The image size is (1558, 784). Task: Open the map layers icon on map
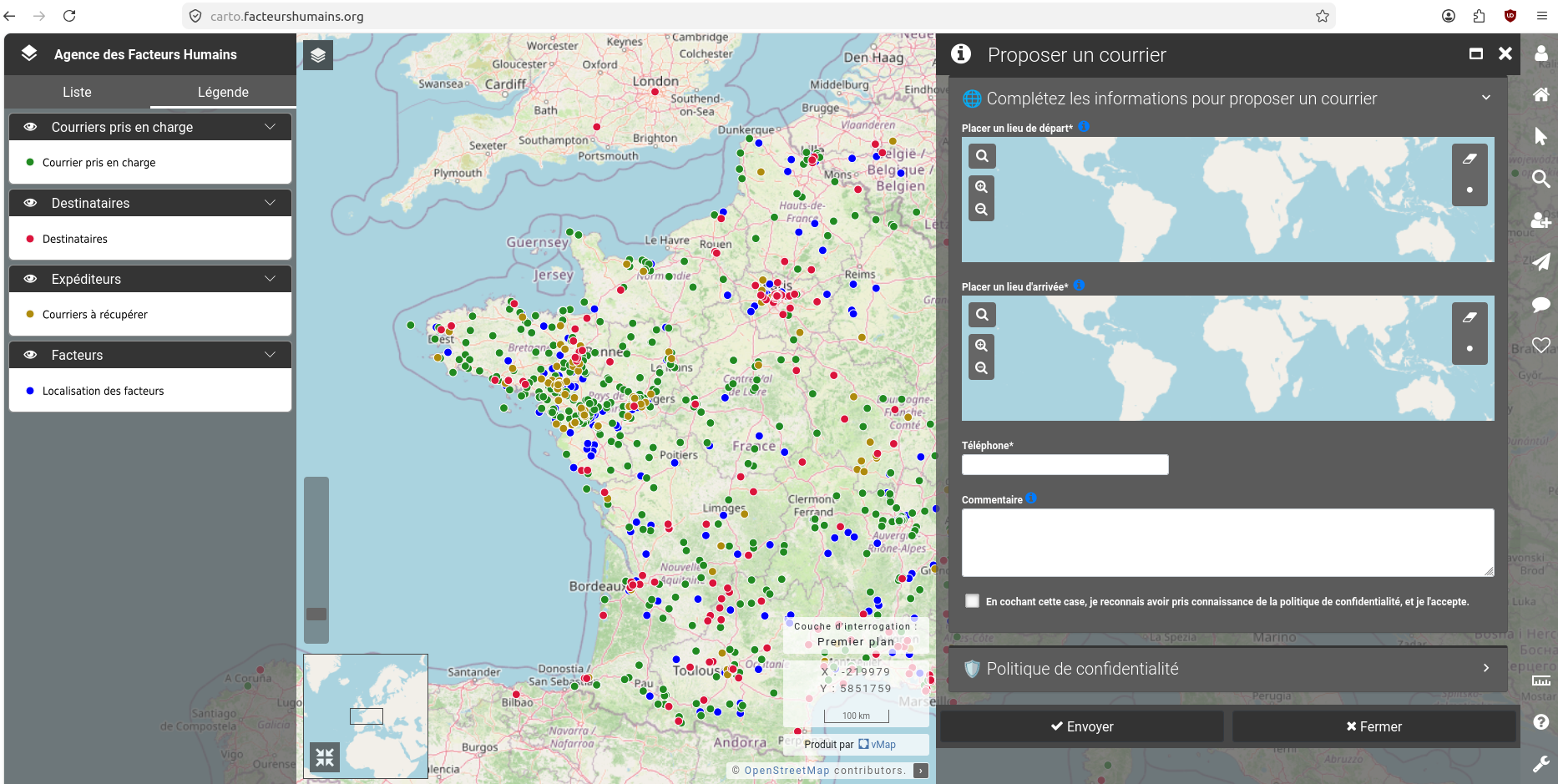[x=317, y=55]
